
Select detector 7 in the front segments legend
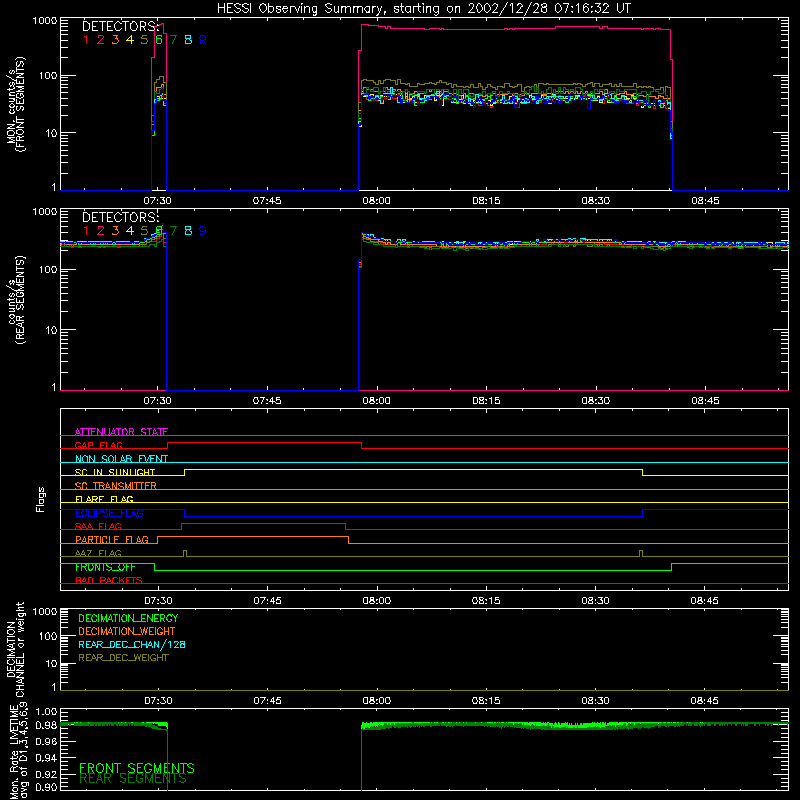tap(173, 40)
